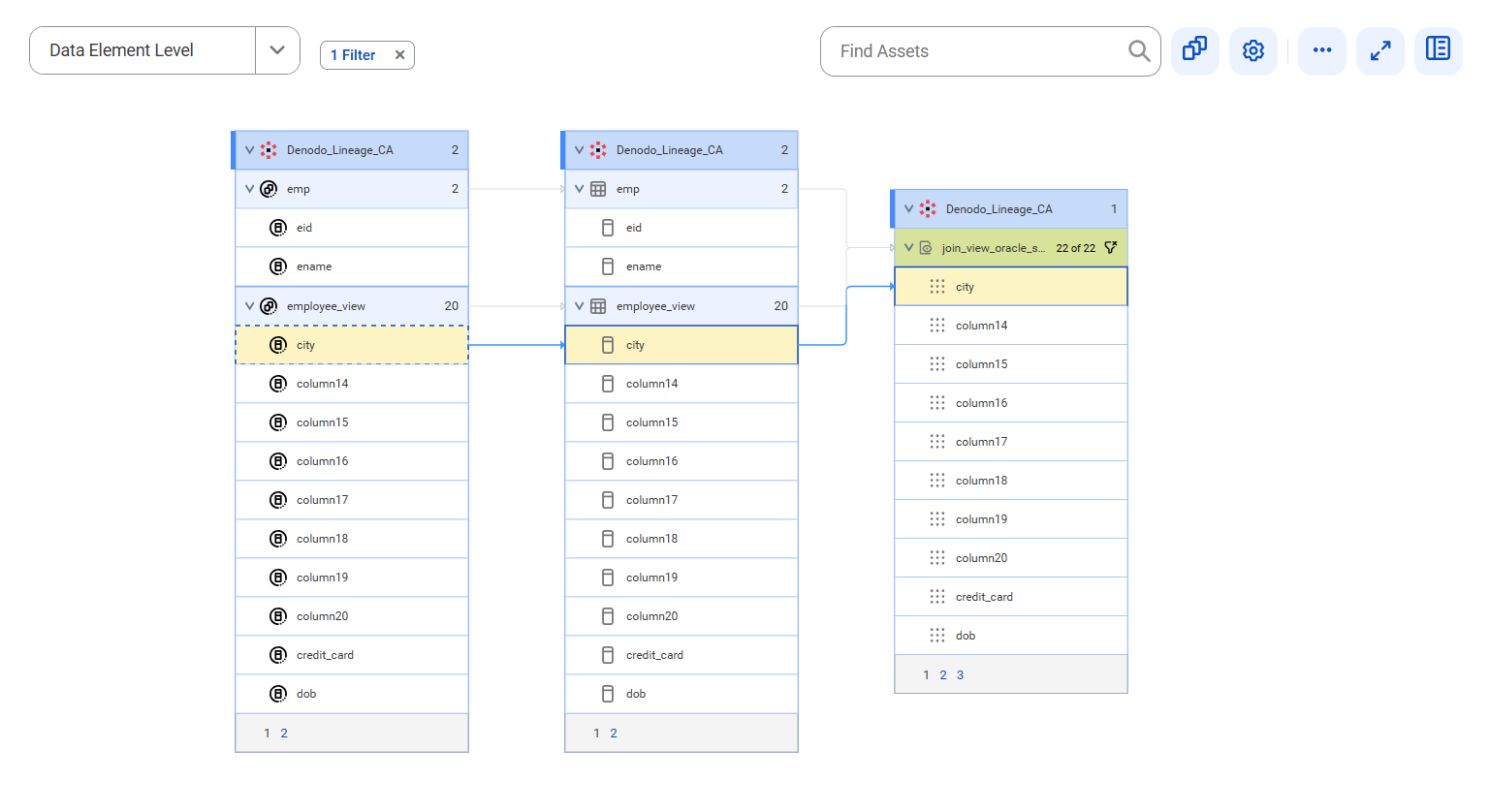Go to page 2 in first column

[284, 734]
